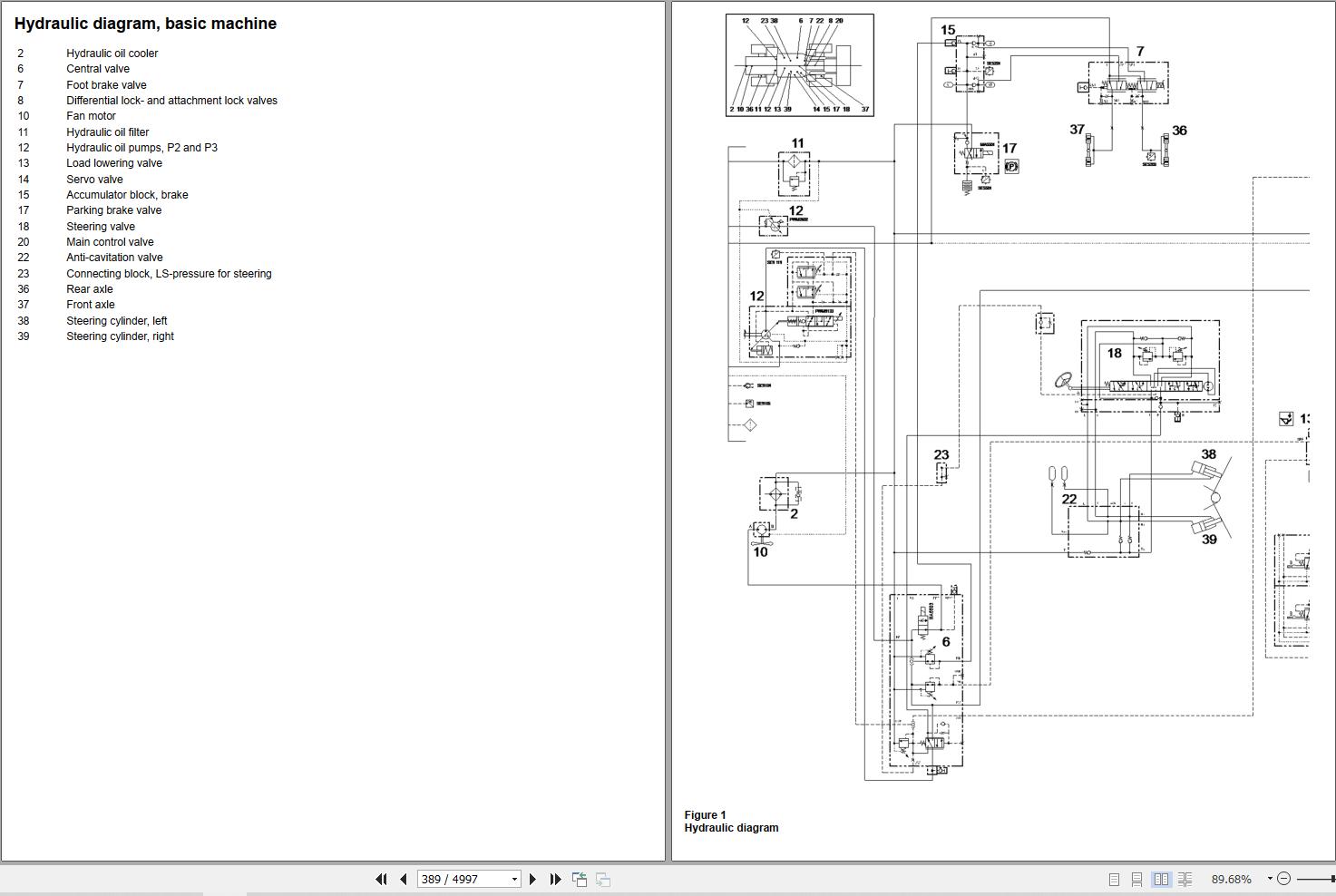Jump to the first page of the document
The height and width of the screenshot is (896, 1336).
click(x=381, y=879)
